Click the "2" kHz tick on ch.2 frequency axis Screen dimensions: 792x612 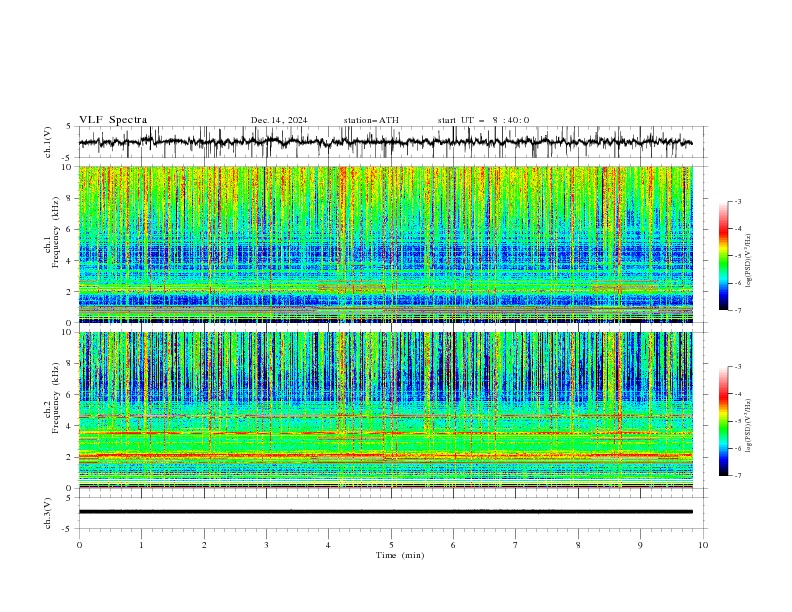(x=71, y=457)
